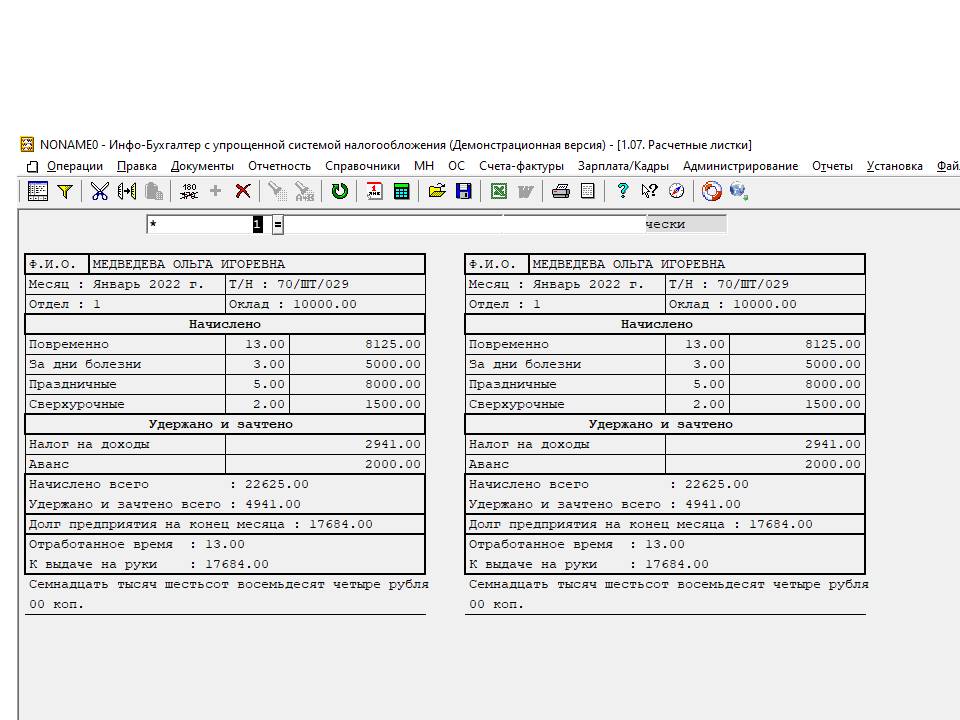Click 'Месяц : Январь 2022 г.' in left payslip
Viewport: 960px width, 720px height.
(x=116, y=284)
